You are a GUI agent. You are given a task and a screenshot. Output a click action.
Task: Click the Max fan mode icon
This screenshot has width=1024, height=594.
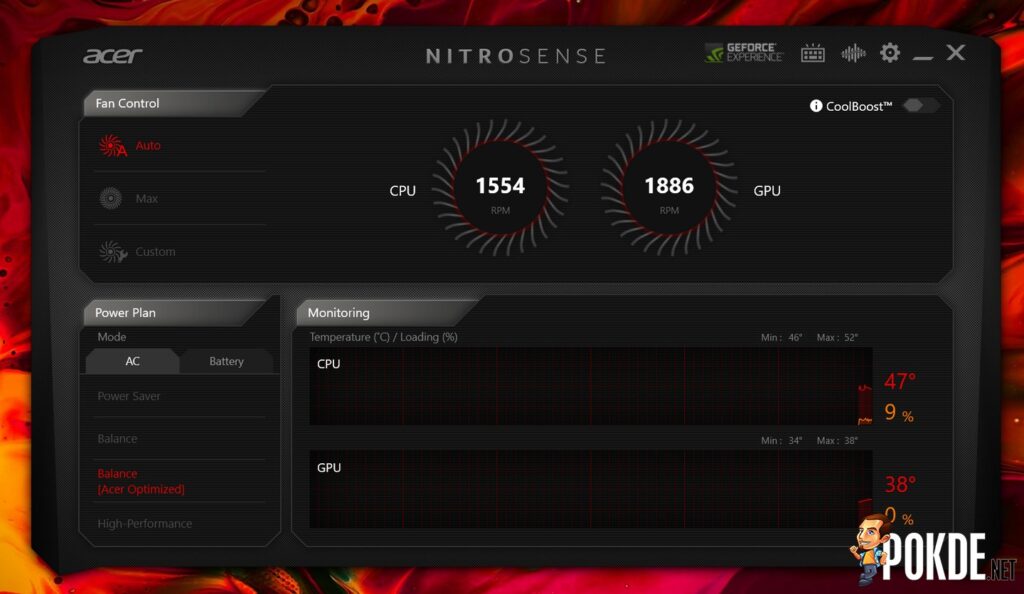pos(110,198)
